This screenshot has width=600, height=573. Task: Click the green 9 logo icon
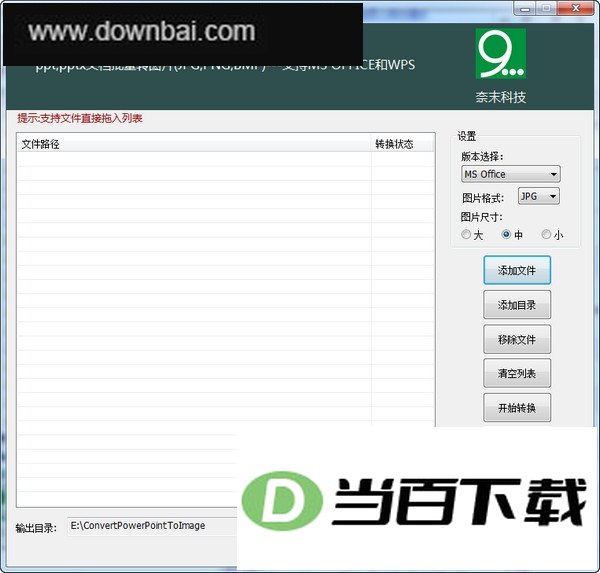pyautogui.click(x=501, y=54)
